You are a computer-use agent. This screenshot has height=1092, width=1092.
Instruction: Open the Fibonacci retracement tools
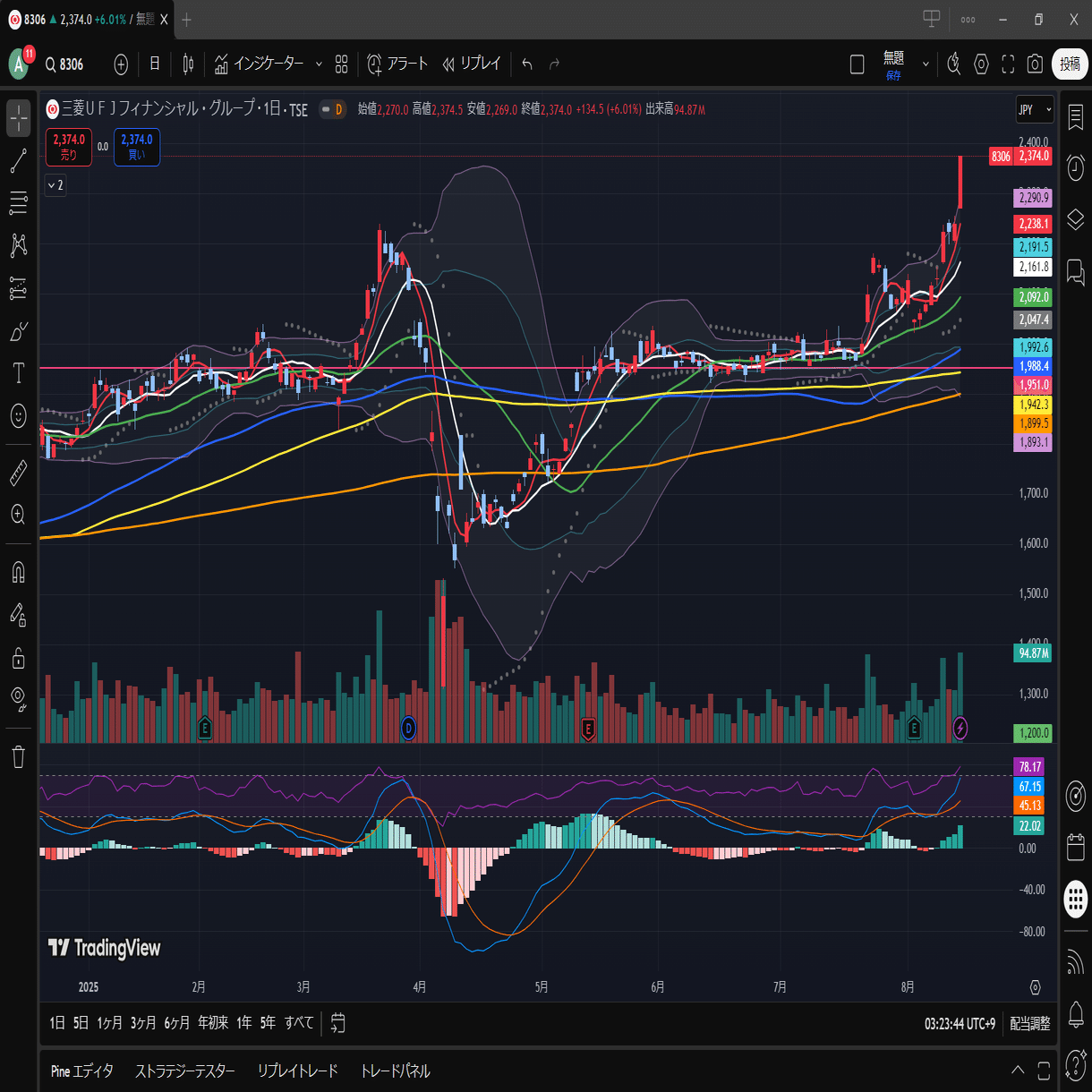(x=19, y=204)
